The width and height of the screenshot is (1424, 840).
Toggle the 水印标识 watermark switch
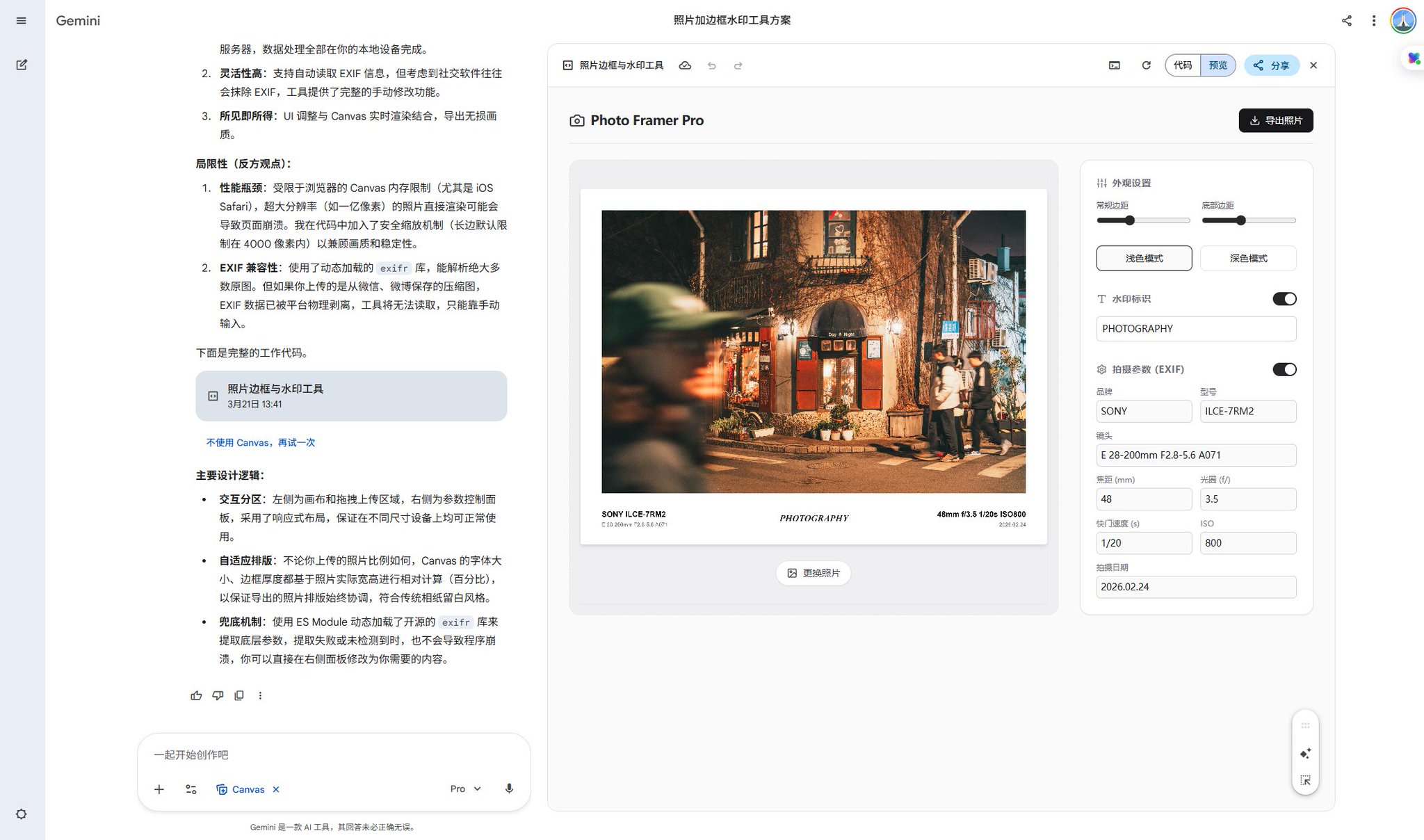(1284, 299)
